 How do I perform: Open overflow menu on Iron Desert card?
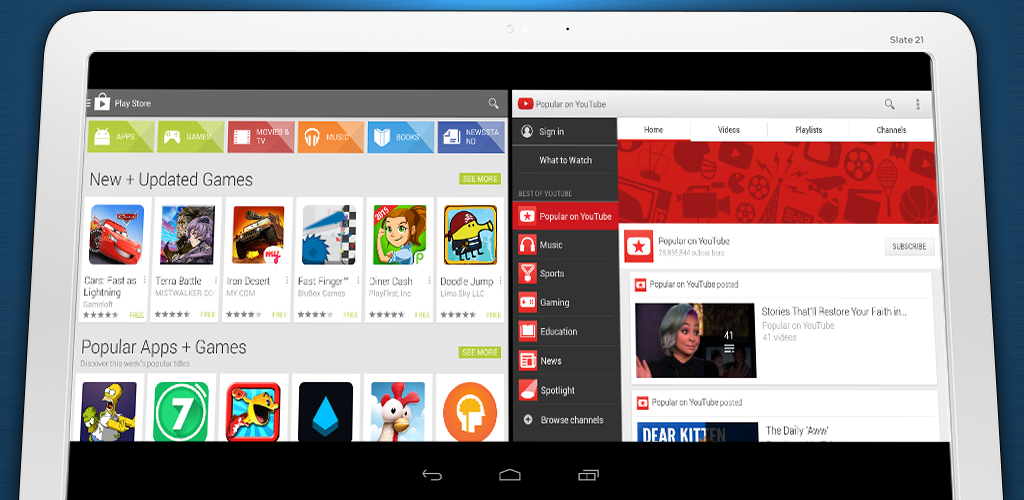tap(287, 281)
